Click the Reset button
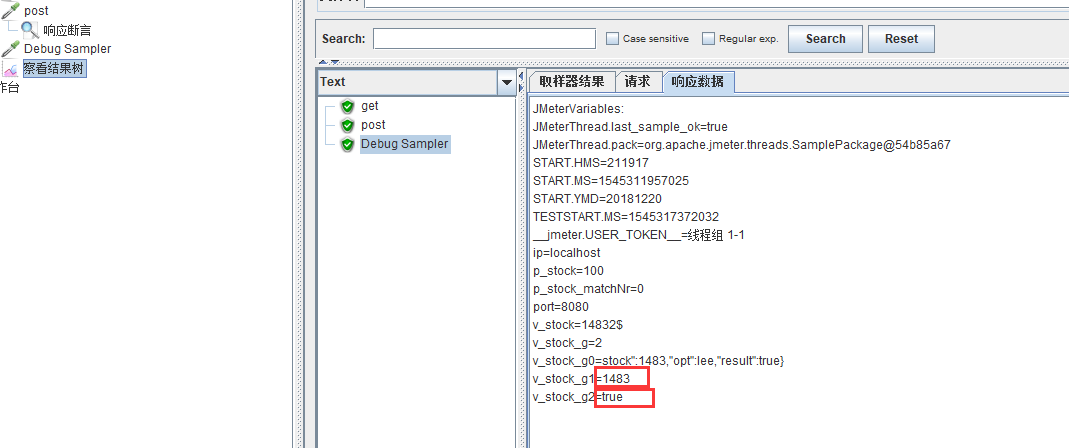This screenshot has width=1069, height=448. [x=901, y=39]
